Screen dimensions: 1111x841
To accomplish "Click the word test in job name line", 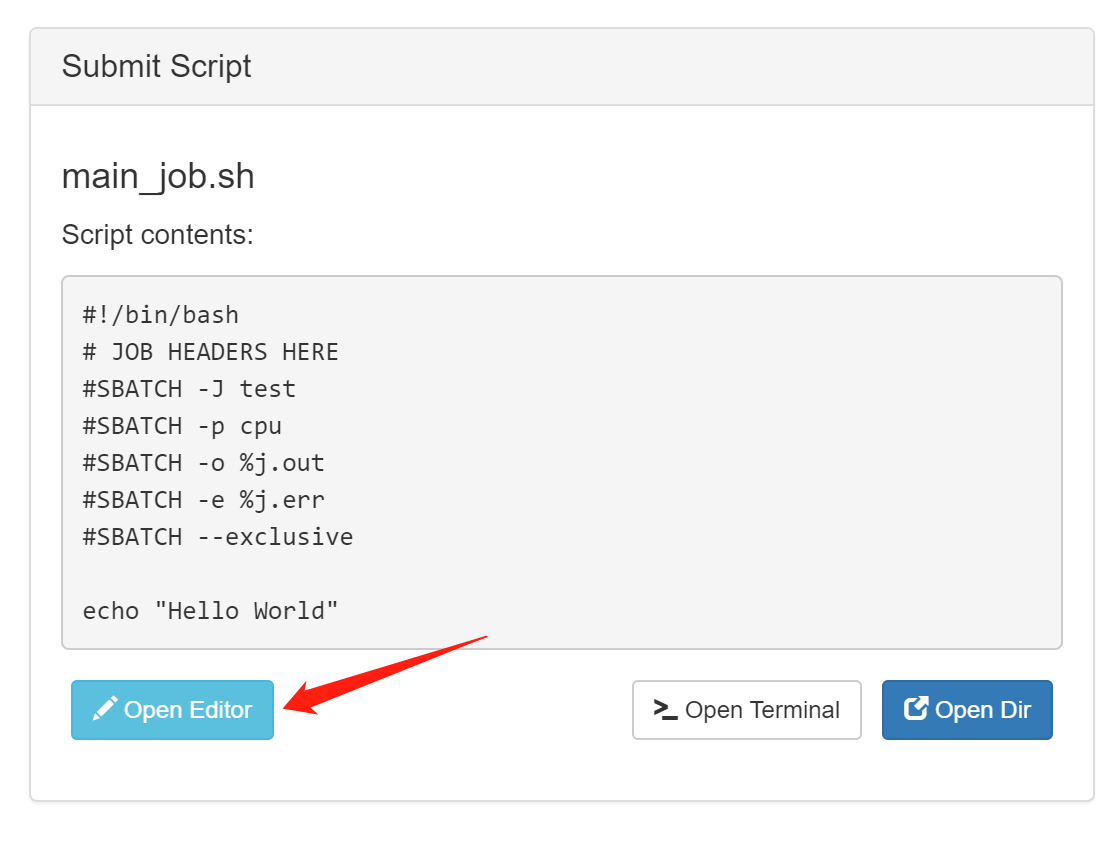I will tap(268, 389).
